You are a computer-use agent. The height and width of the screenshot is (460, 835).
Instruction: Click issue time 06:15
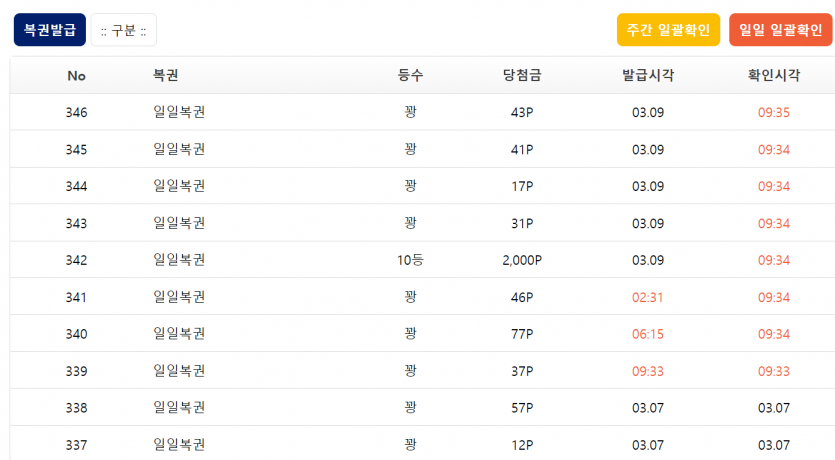click(648, 334)
